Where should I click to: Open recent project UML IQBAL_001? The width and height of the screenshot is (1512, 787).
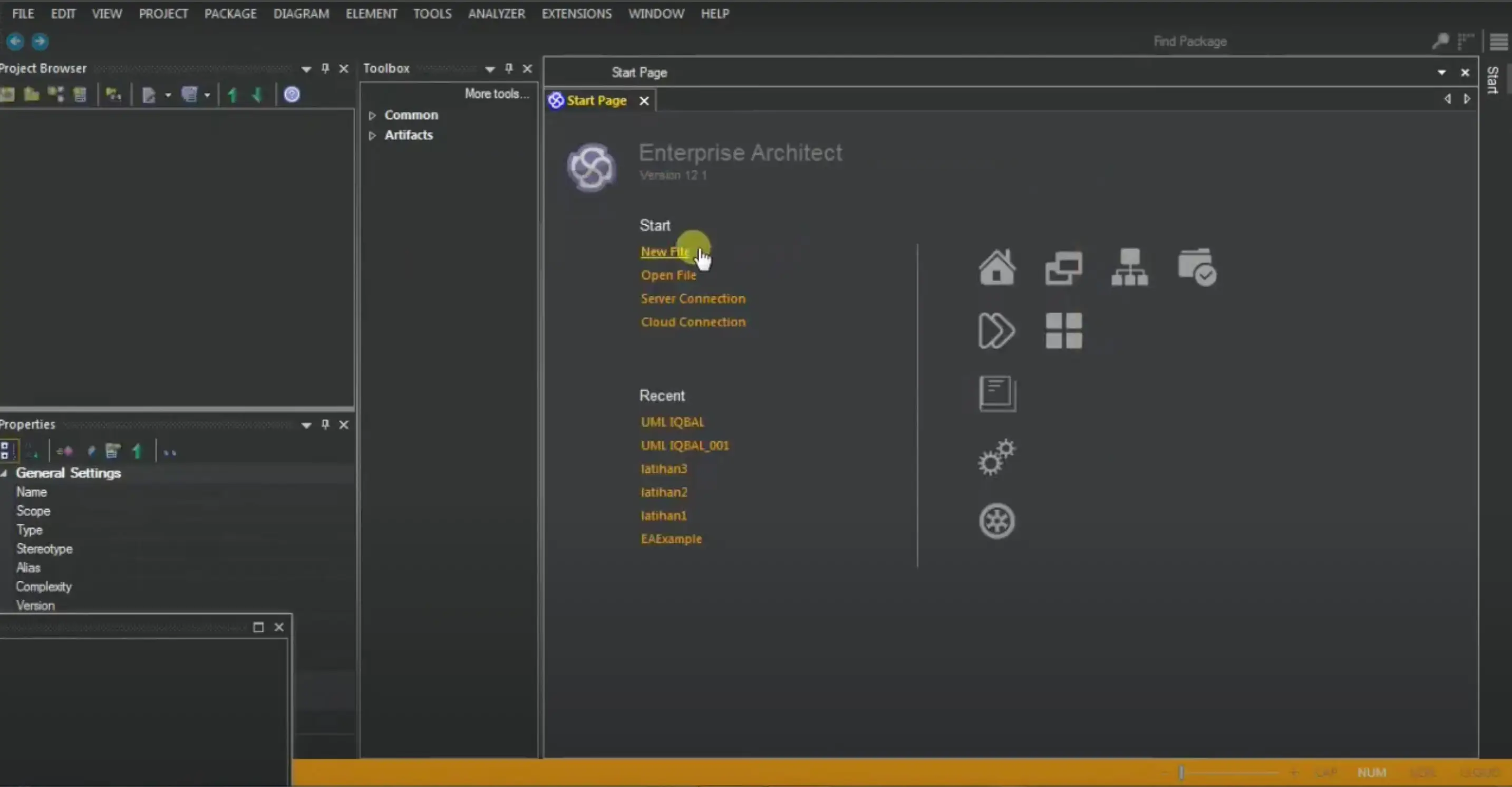tap(685, 446)
